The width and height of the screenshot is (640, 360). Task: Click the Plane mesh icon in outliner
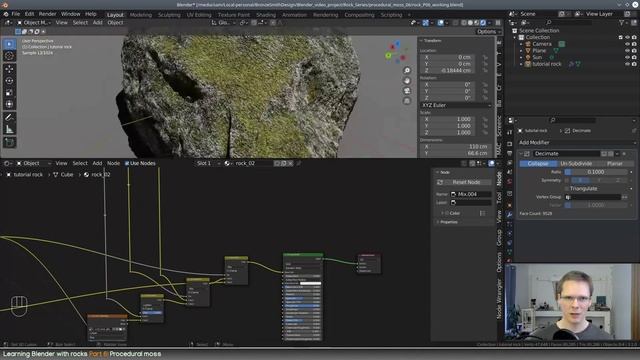(528, 51)
